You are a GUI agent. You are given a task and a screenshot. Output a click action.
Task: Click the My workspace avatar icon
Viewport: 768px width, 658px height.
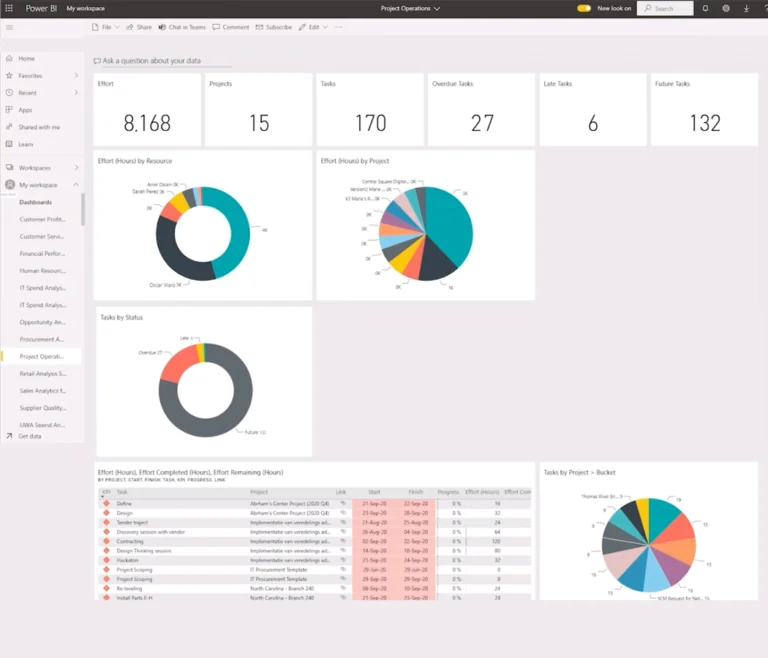[x=10, y=185]
